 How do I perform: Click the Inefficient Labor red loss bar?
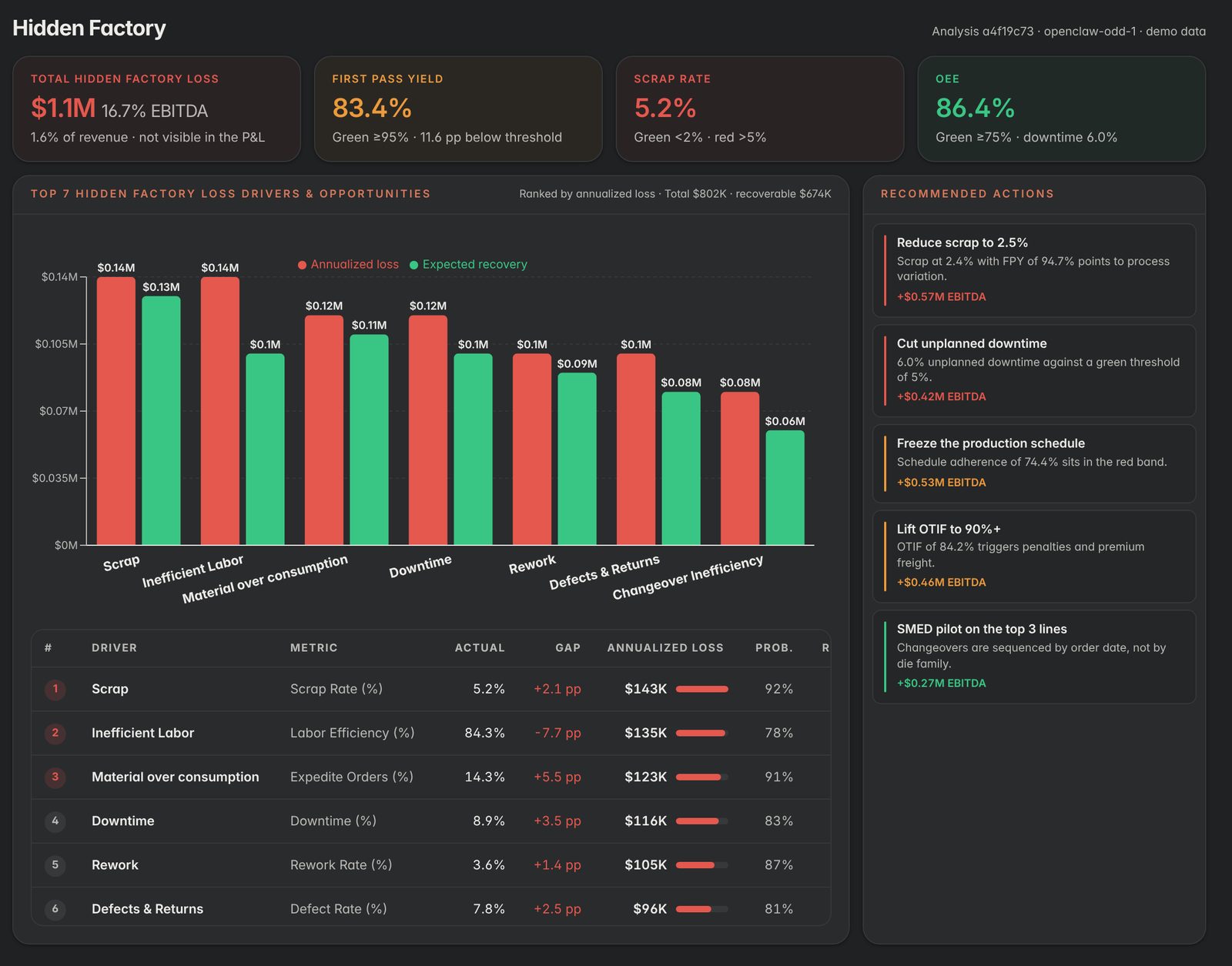220,411
